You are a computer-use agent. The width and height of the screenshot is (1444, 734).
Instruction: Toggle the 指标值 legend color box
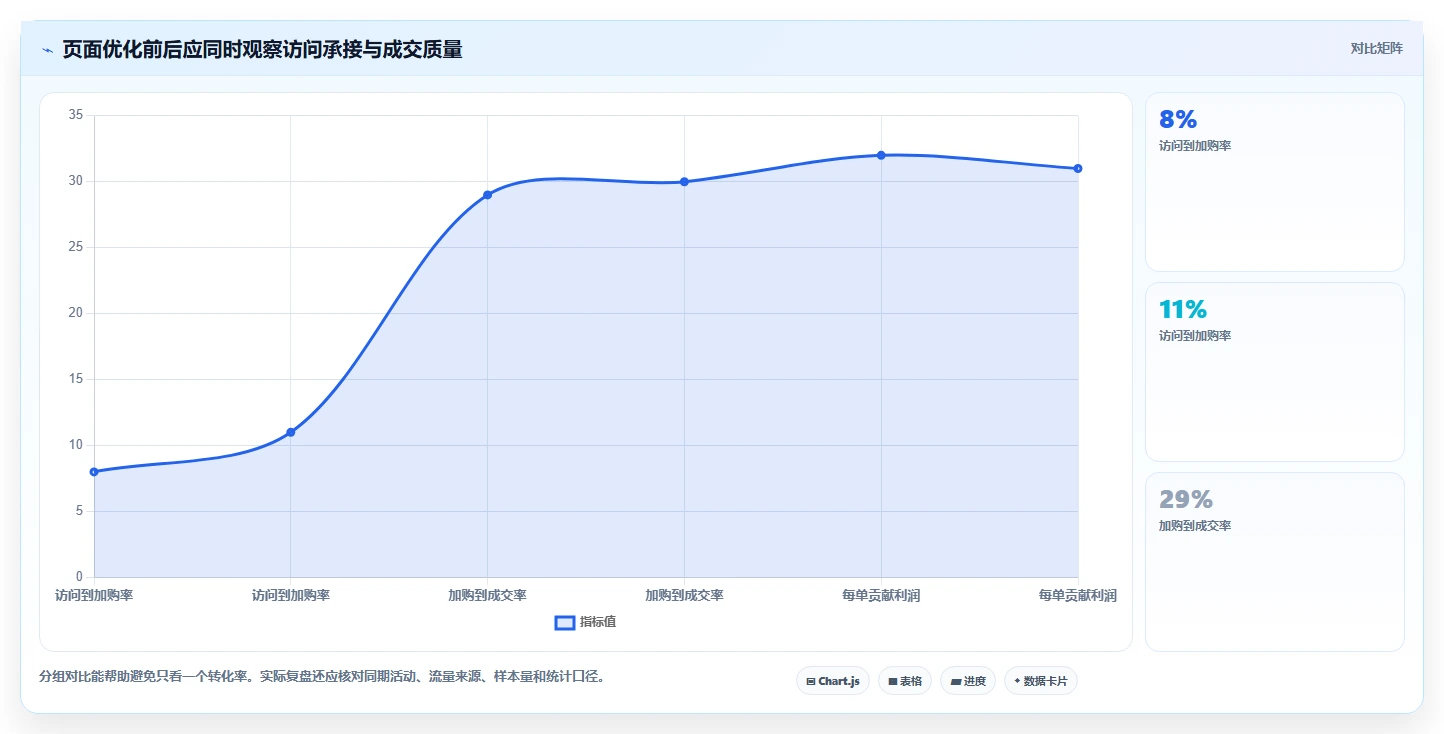[565, 622]
